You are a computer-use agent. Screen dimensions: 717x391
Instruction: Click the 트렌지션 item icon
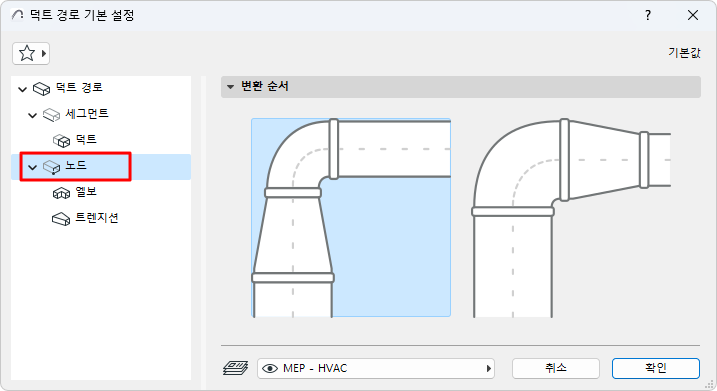tap(61, 219)
